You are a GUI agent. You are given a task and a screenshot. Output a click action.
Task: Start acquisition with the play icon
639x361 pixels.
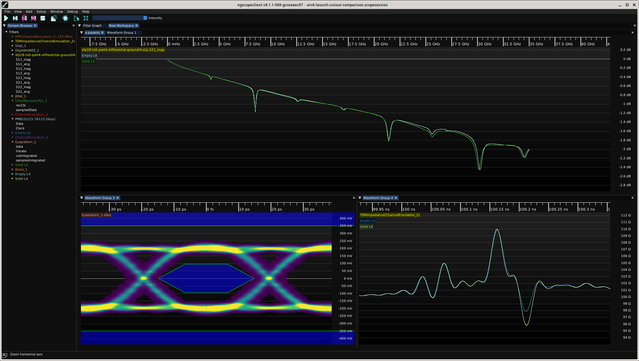click(x=6, y=18)
